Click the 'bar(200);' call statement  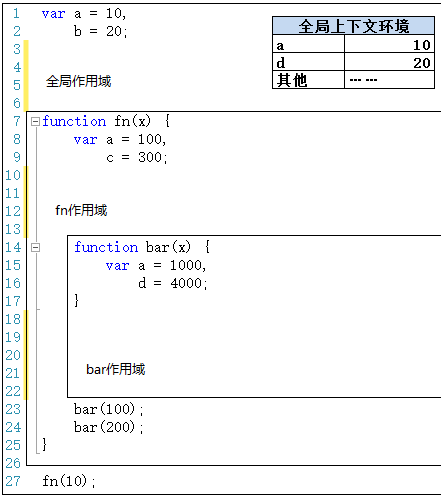tap(108, 427)
